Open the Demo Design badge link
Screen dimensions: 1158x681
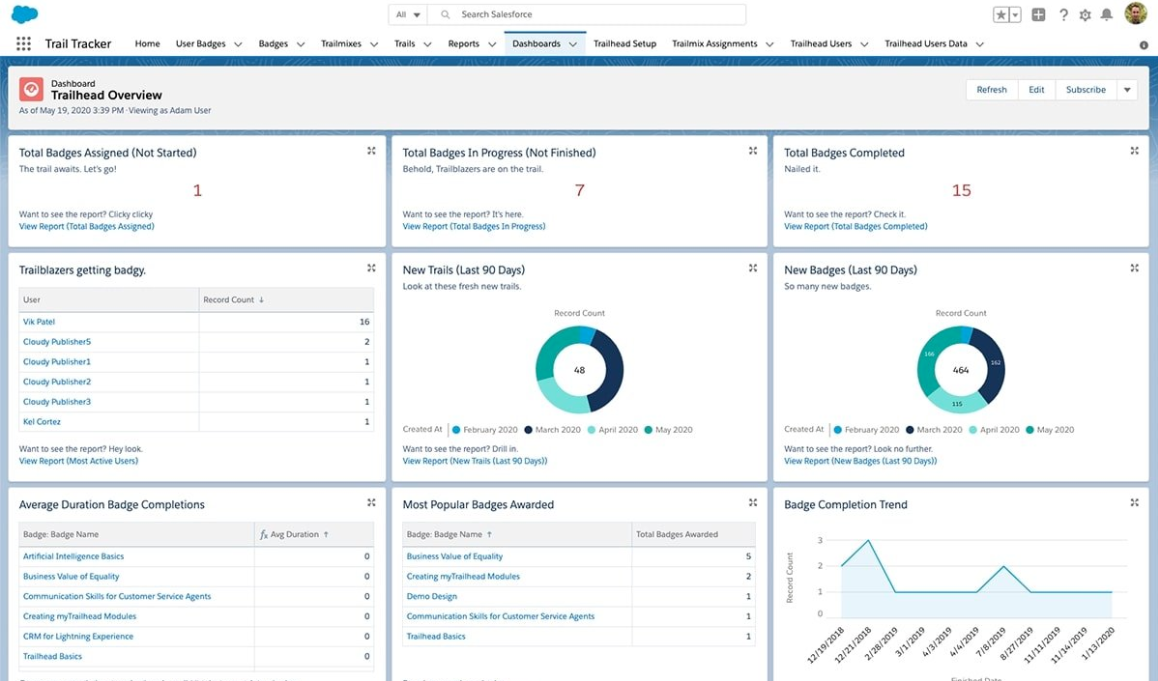click(432, 596)
